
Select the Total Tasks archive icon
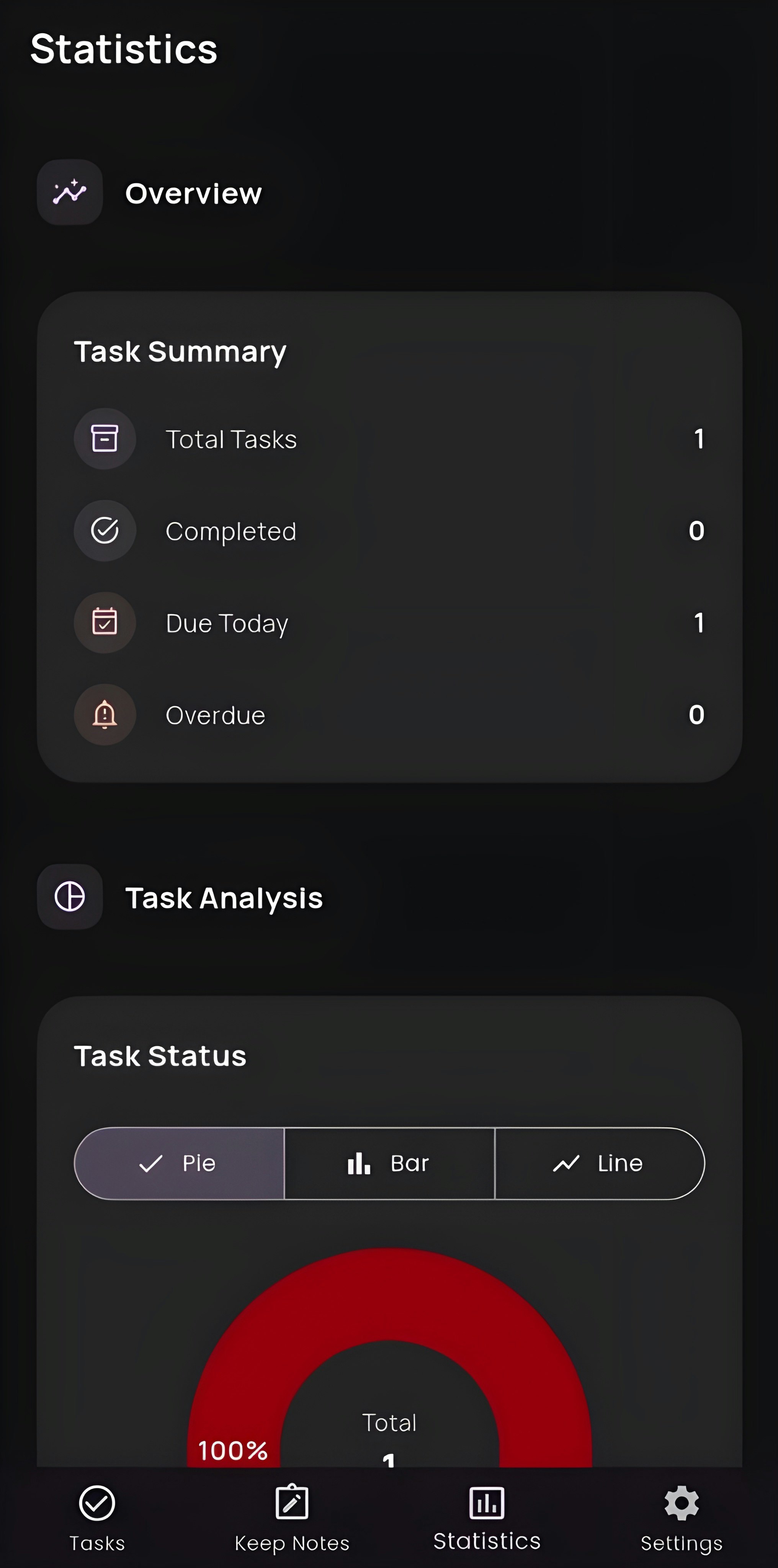pyautogui.click(x=104, y=438)
